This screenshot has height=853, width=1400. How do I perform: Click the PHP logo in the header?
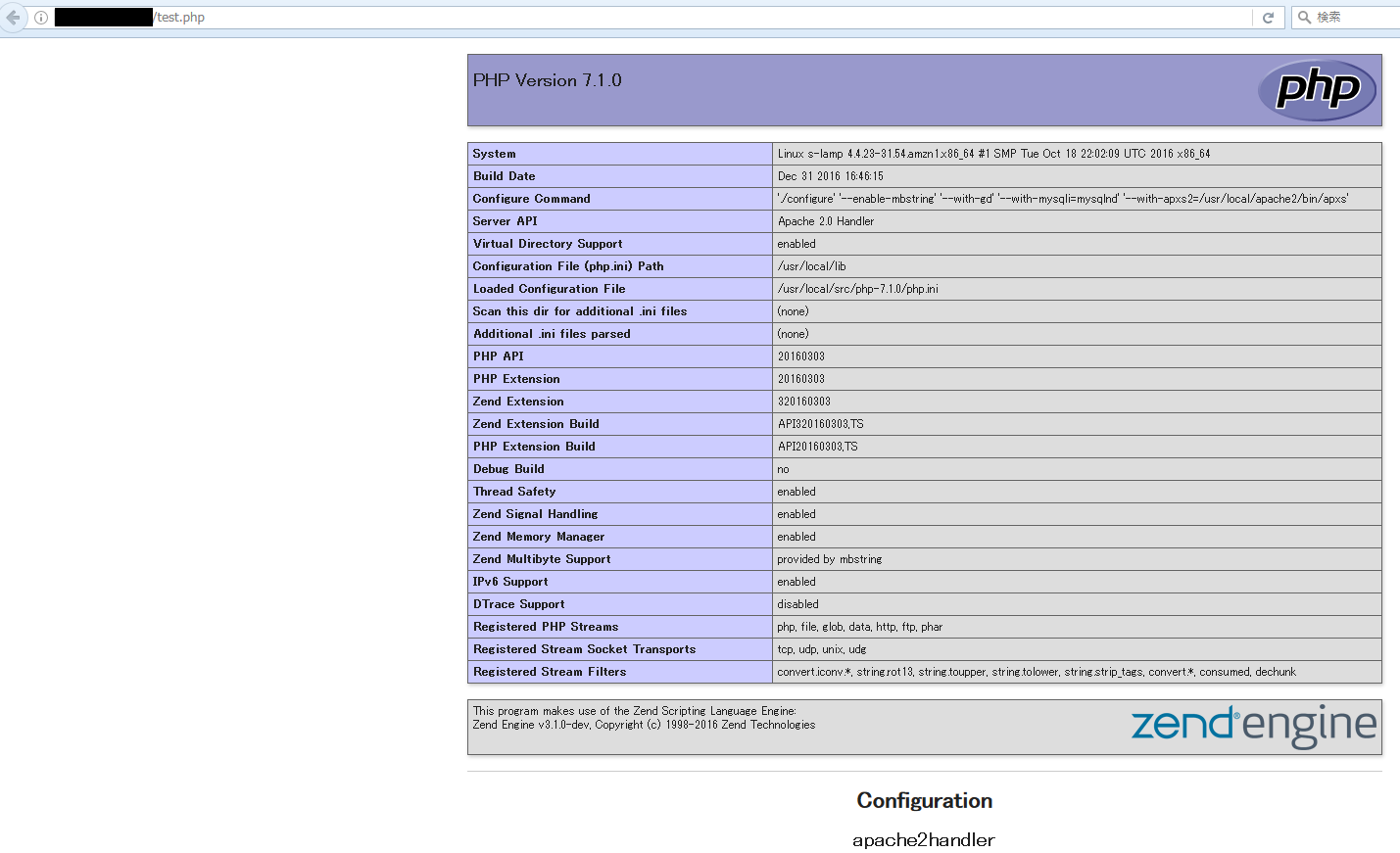1317,90
